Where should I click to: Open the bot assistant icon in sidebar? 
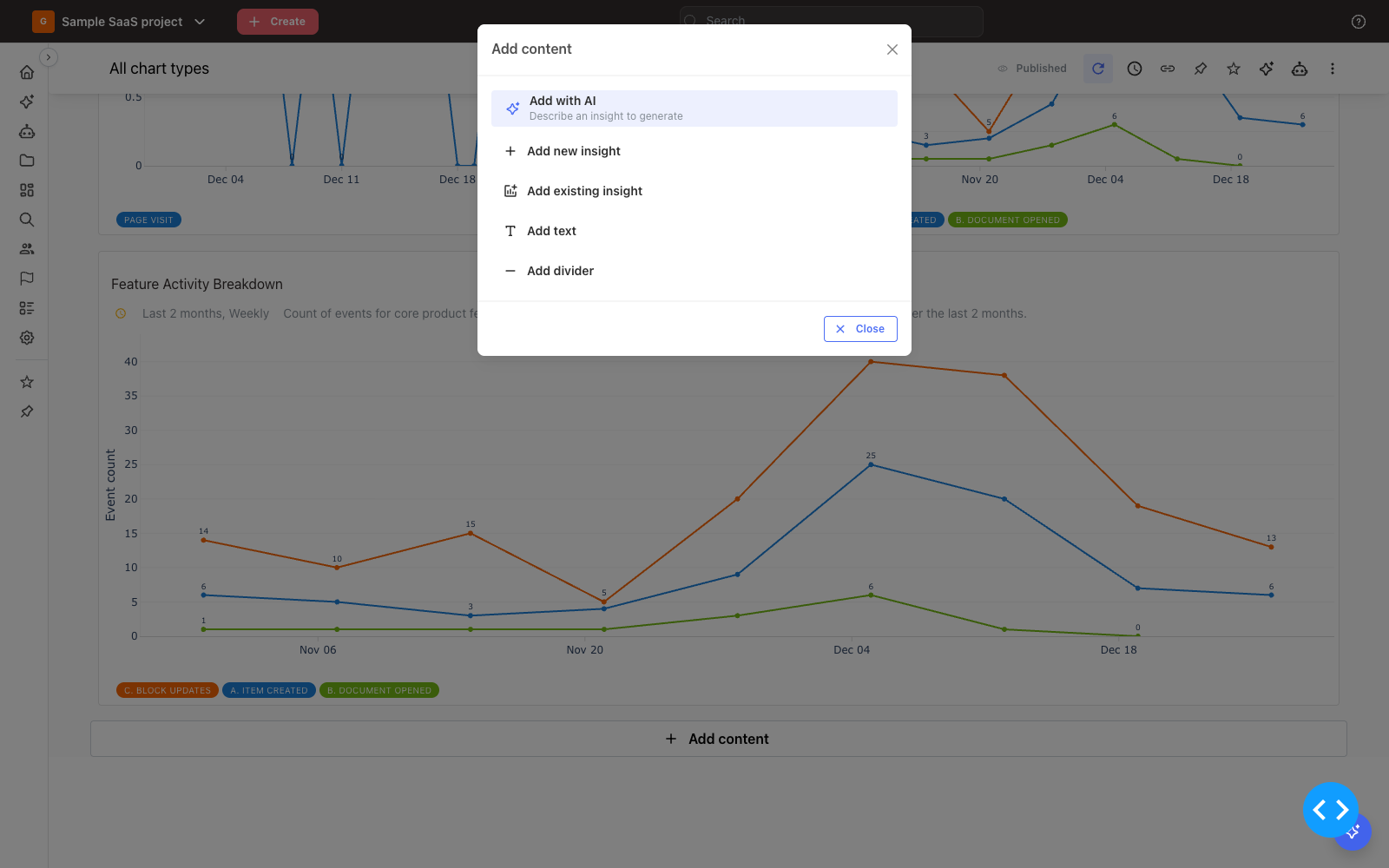point(27,131)
